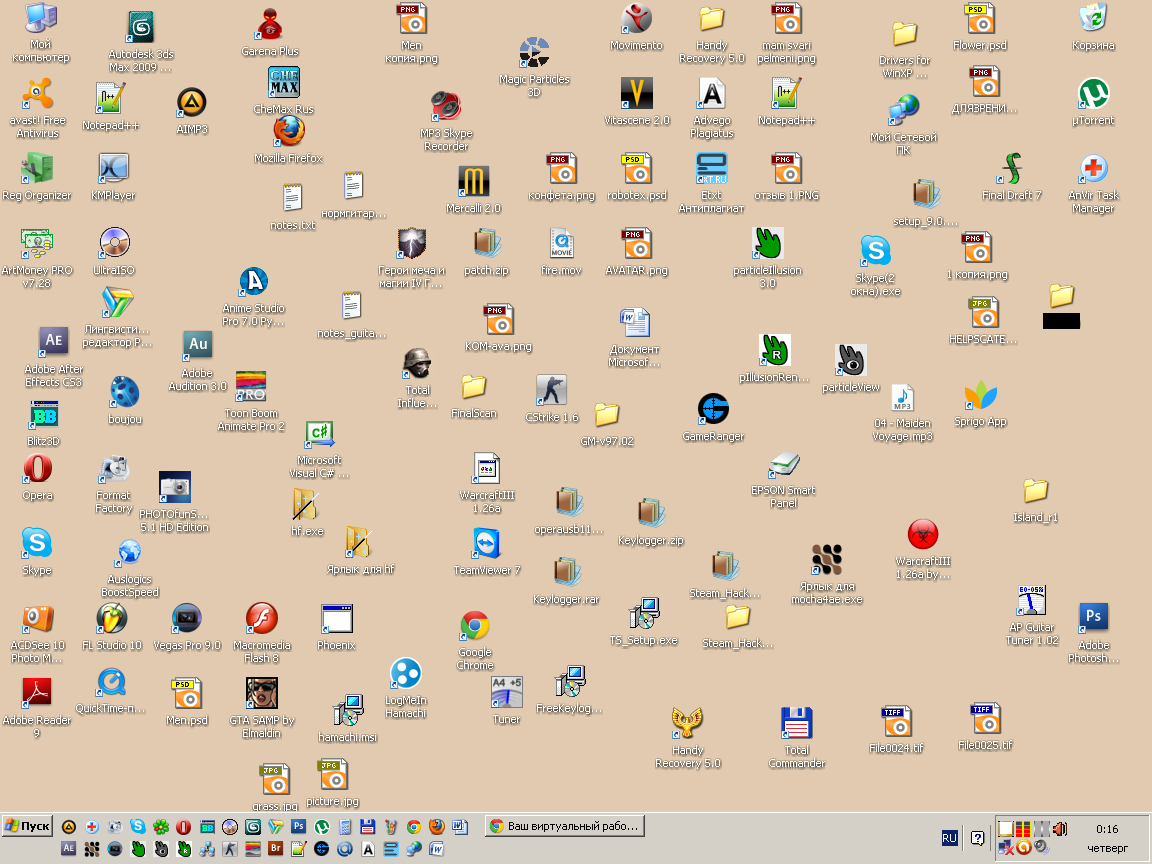Switch to the 'Ваш виртуальный рабо...' taskbar window

pos(565,826)
